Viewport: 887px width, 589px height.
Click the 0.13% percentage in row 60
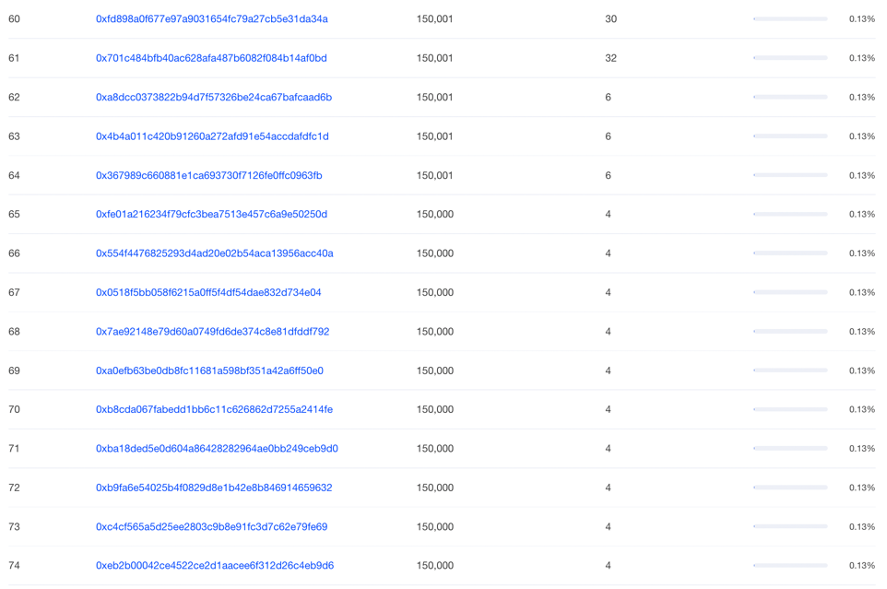click(x=862, y=19)
